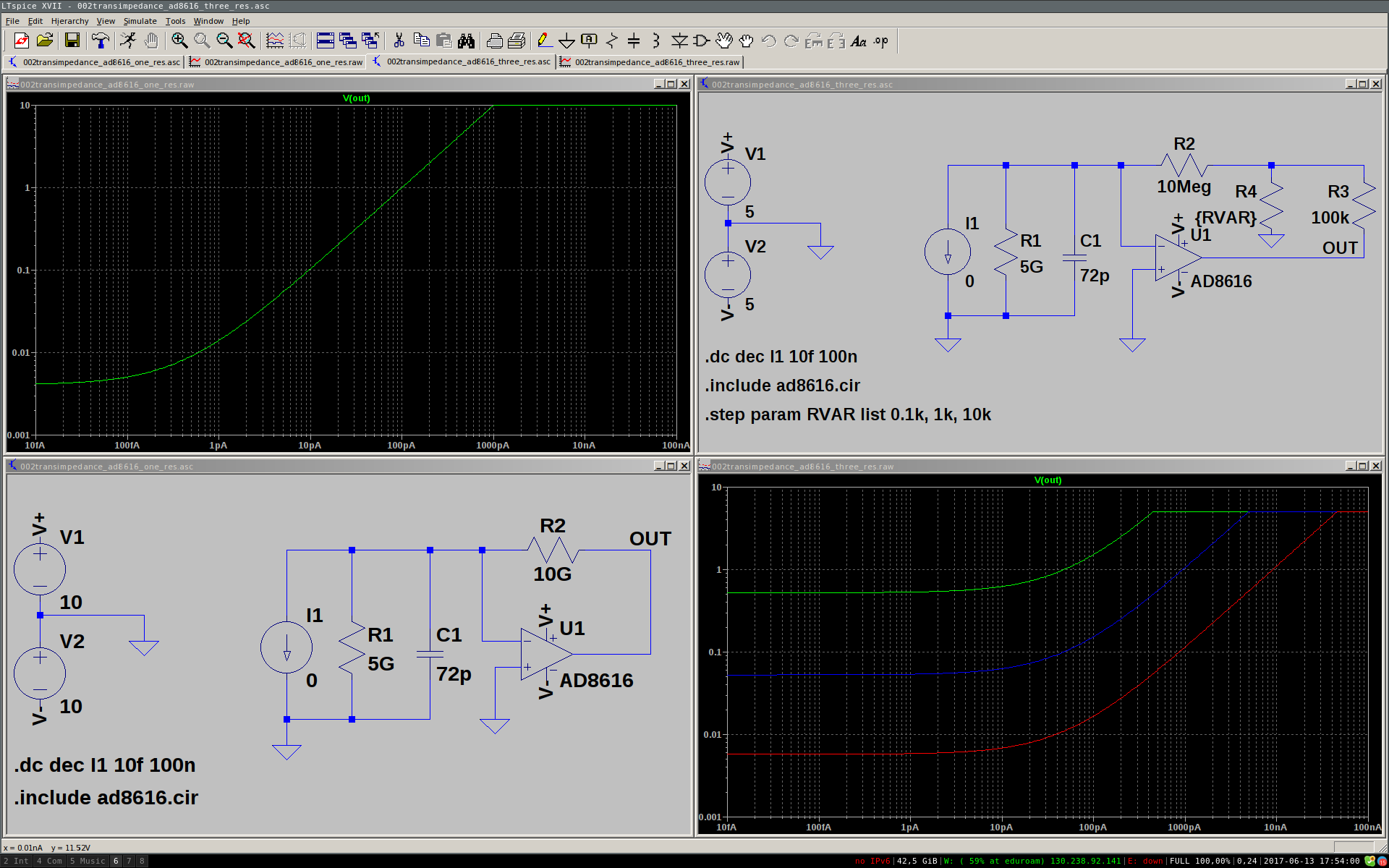
Task: Place a Ground symbol tool
Action: click(566, 41)
